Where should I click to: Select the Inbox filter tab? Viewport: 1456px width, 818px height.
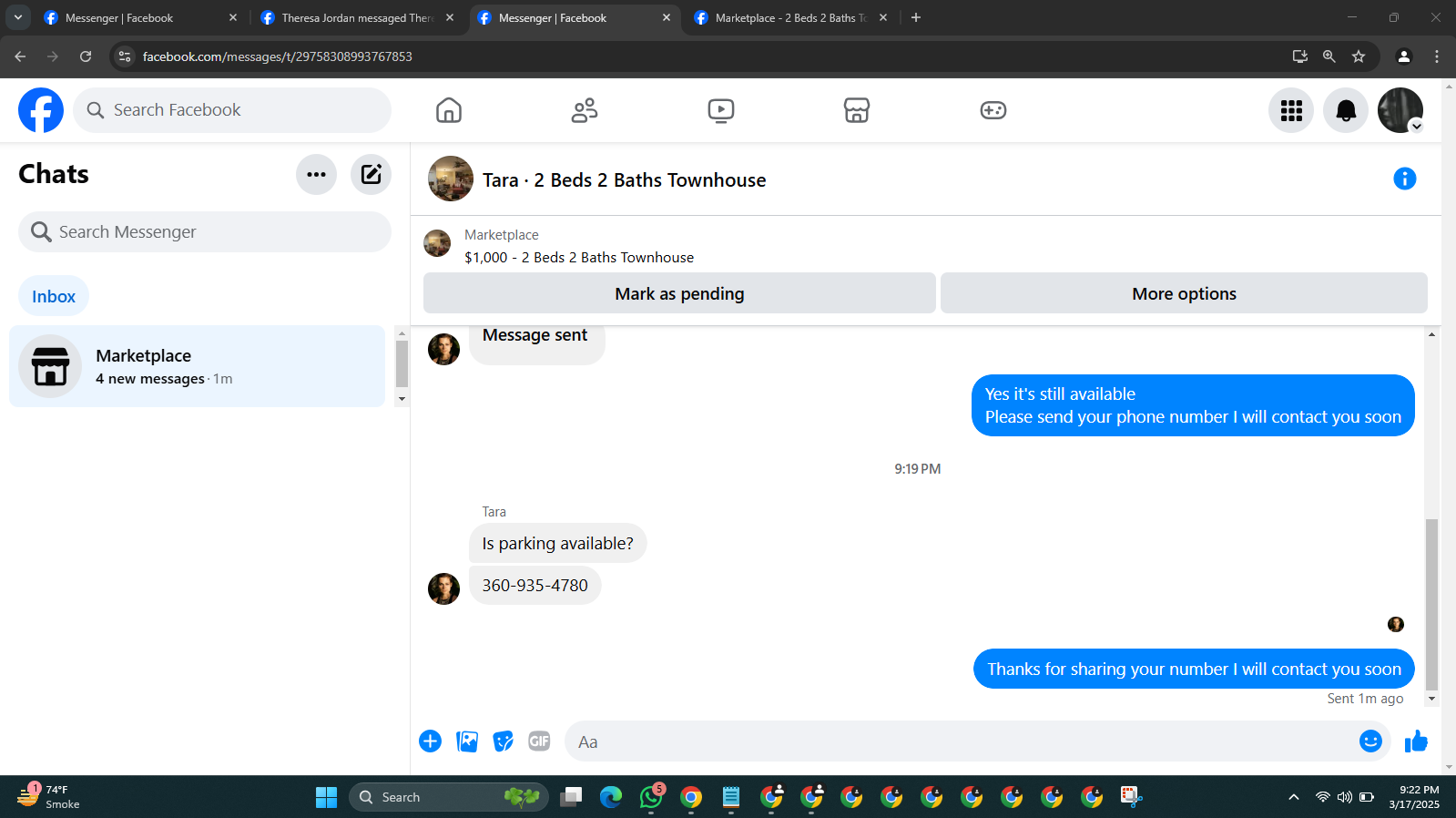[54, 296]
